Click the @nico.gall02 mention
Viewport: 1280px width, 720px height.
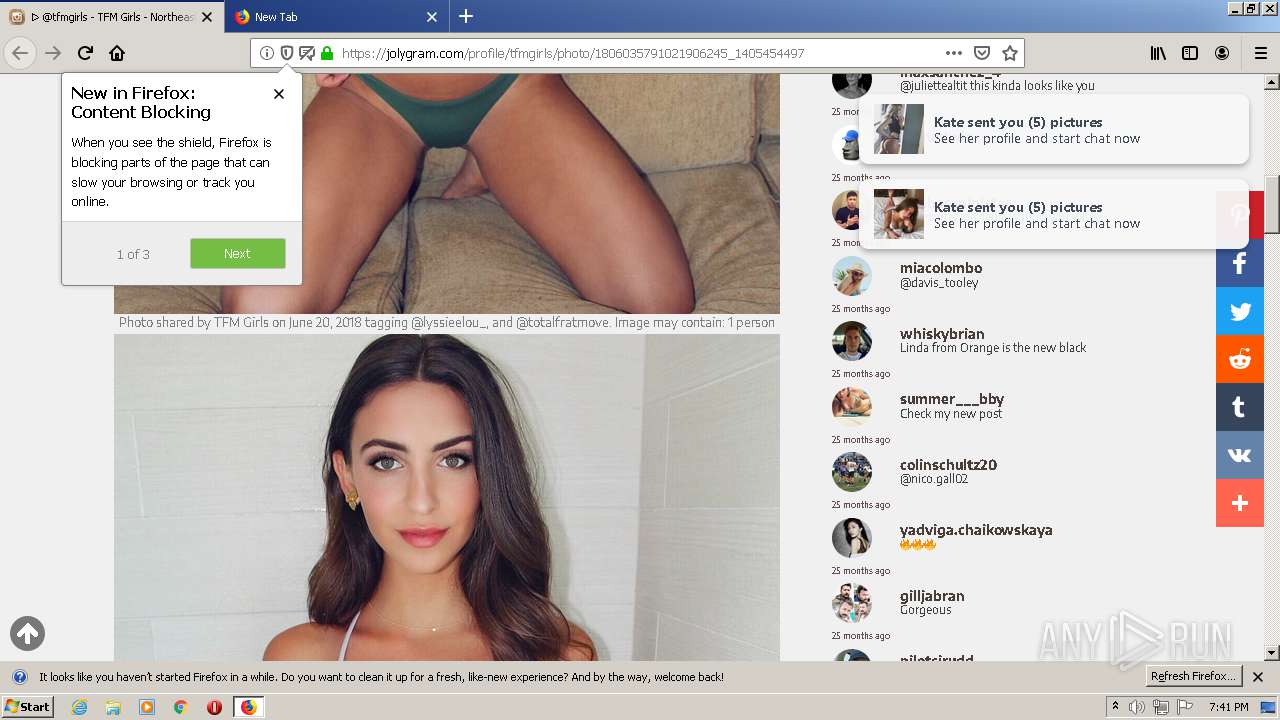coord(934,479)
